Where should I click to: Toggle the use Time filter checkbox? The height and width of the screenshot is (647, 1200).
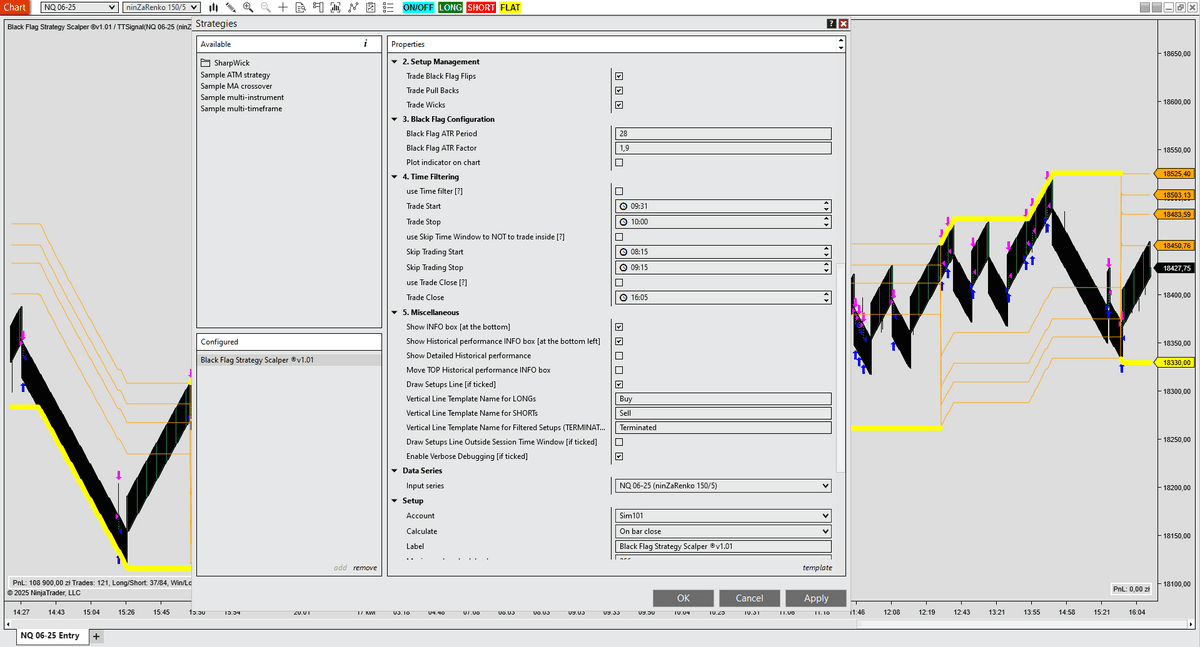coord(619,191)
